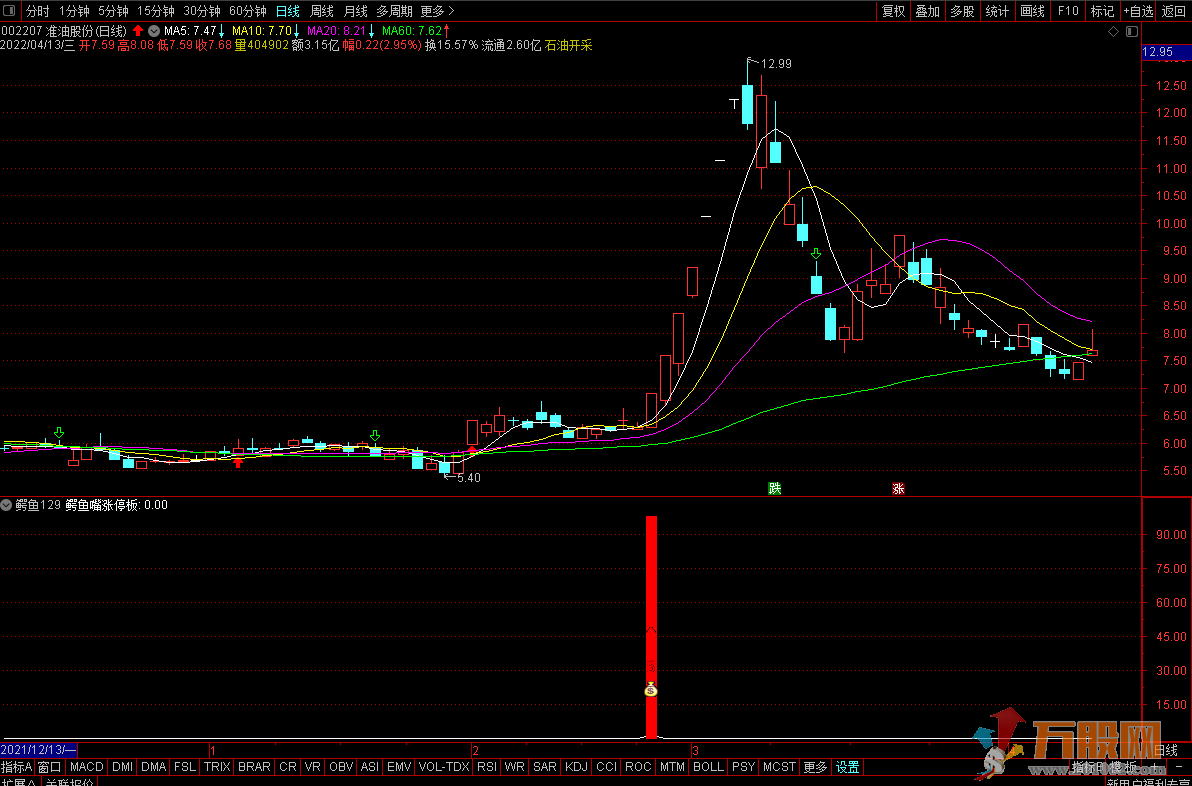Select the DMA indicator

click(x=154, y=767)
